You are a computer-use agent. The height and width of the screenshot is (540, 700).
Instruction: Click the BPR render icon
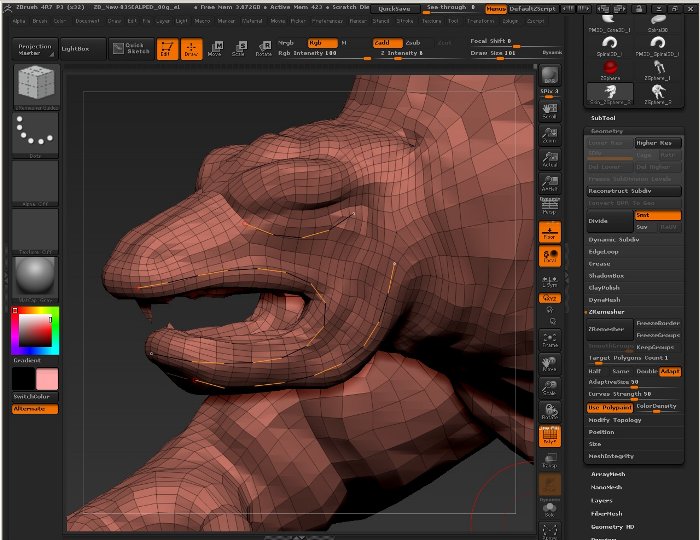549,77
